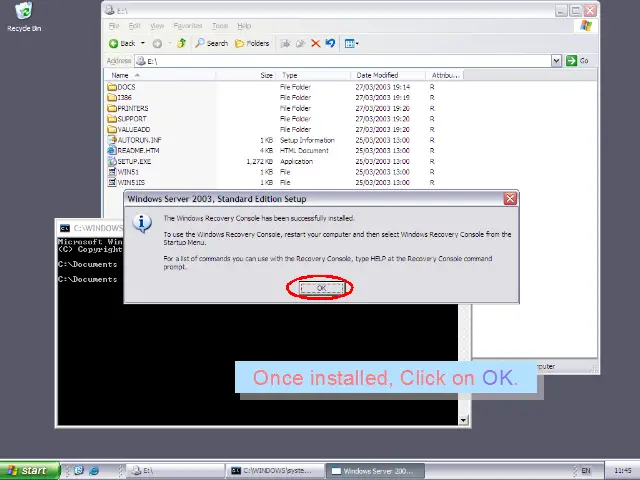Screen dimensions: 640x480
Task: Go up one folder level icon
Action: pos(182,43)
